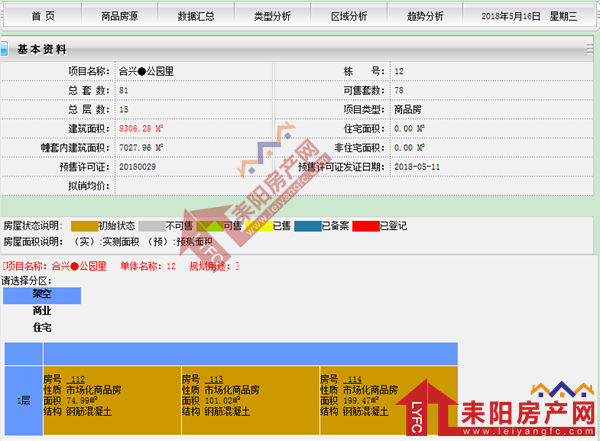Open the 商品房源 menu tab
The width and height of the screenshot is (600, 441).
point(119,16)
